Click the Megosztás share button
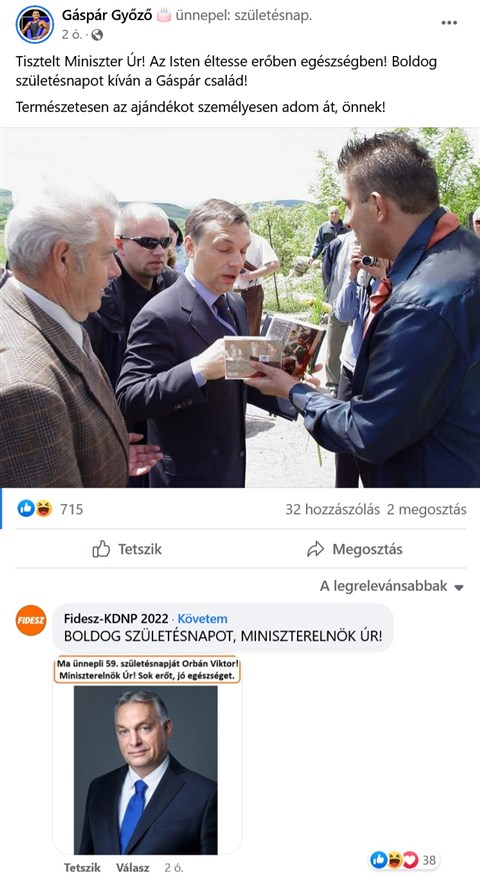 [x=354, y=549]
